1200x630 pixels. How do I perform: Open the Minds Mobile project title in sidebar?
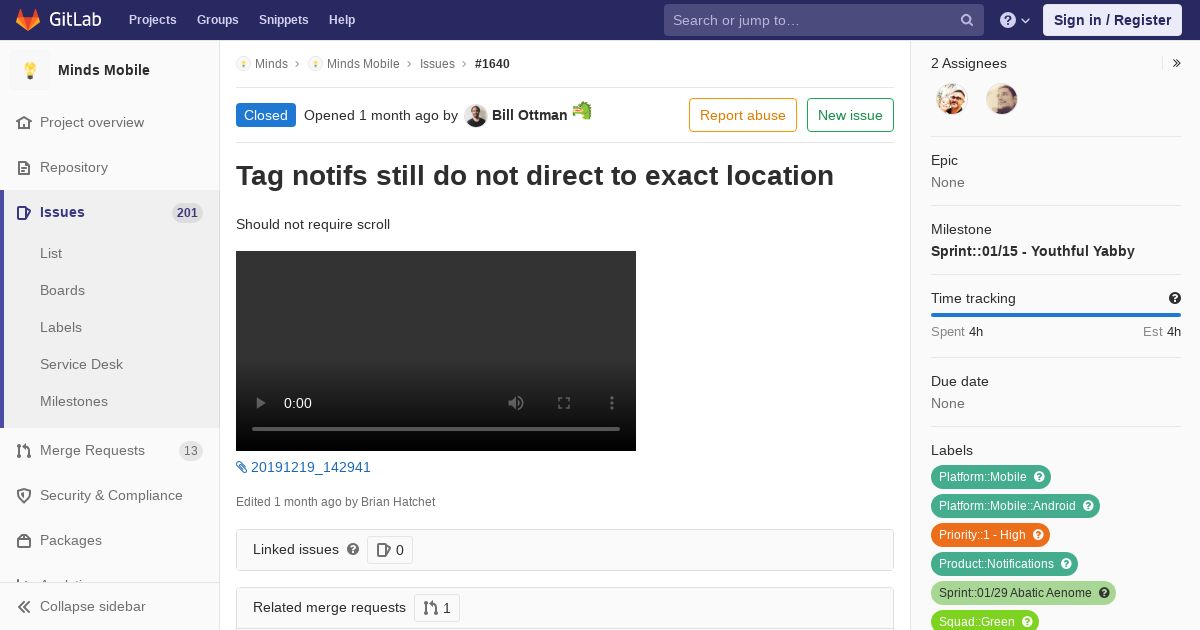click(104, 70)
